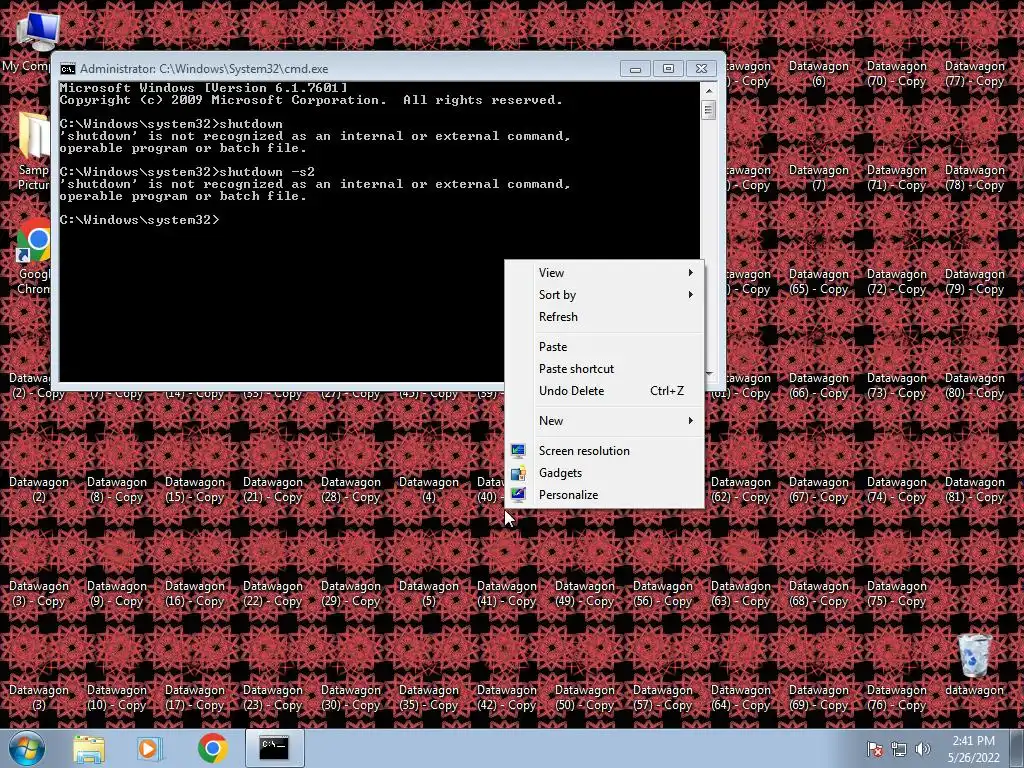Open the volume speaker tray icon
The width and height of the screenshot is (1024, 768).
point(923,749)
